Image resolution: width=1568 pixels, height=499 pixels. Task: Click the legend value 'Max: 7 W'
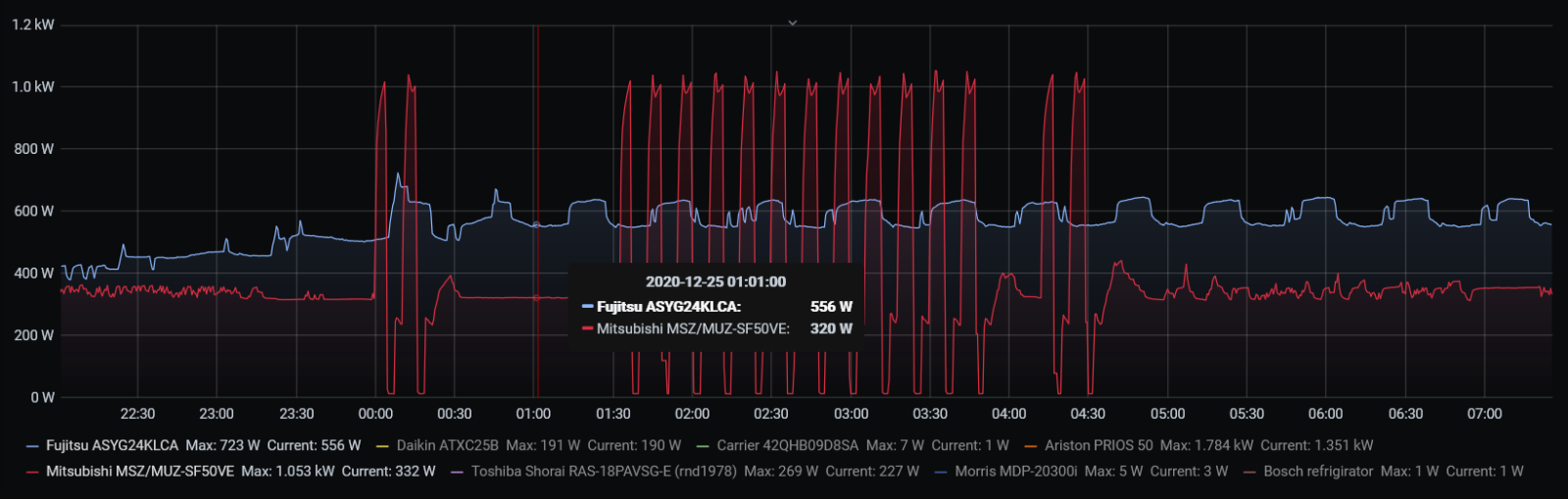[895, 445]
